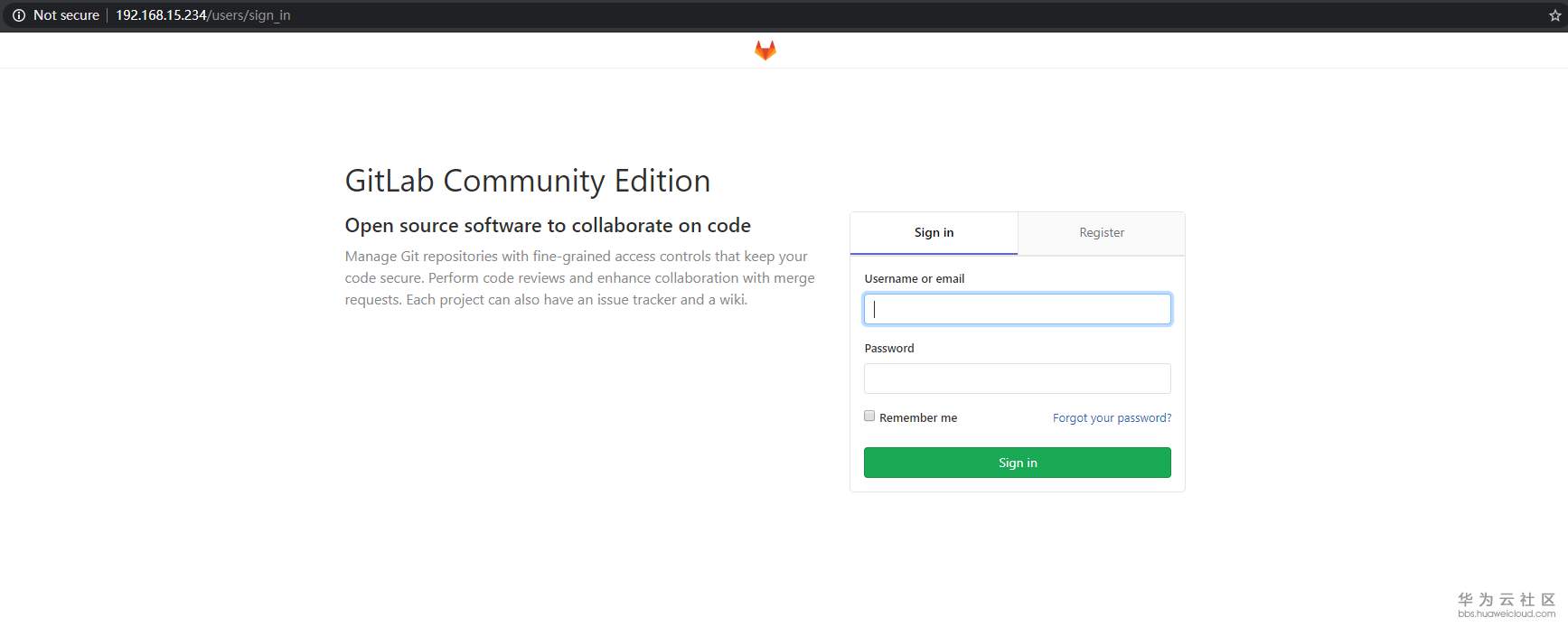Click the Not secure info icon

click(18, 15)
